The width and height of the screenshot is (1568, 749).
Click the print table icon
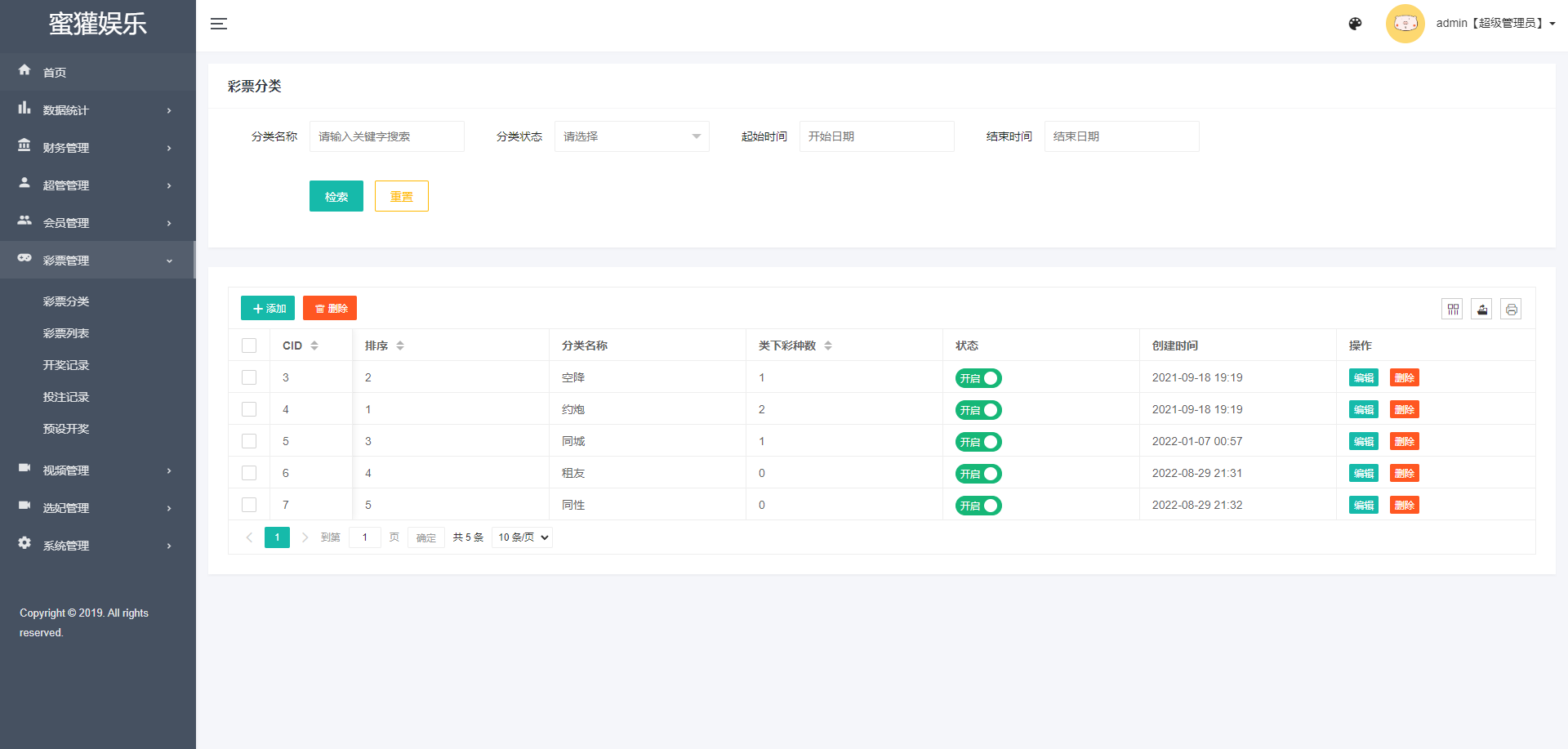pyautogui.click(x=1511, y=309)
